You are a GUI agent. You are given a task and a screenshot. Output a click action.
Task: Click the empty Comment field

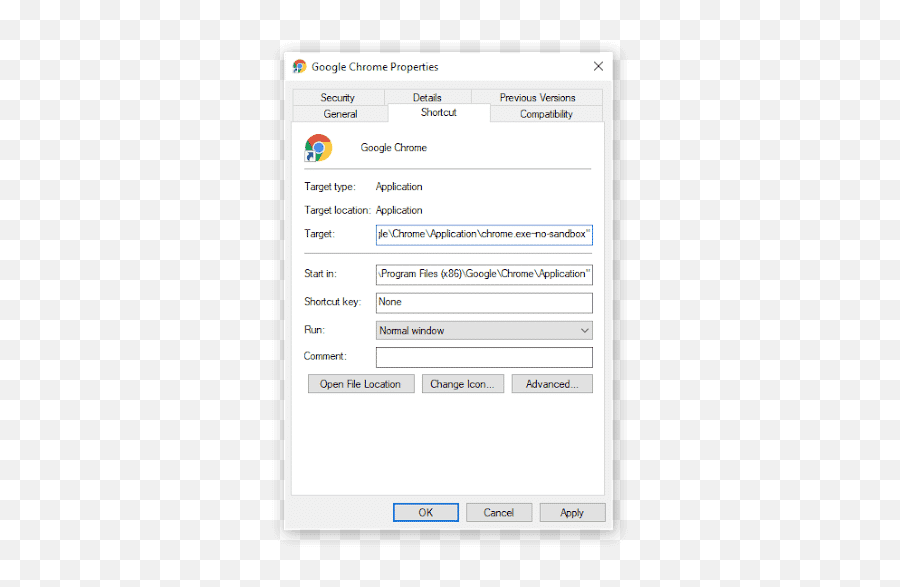tap(484, 356)
